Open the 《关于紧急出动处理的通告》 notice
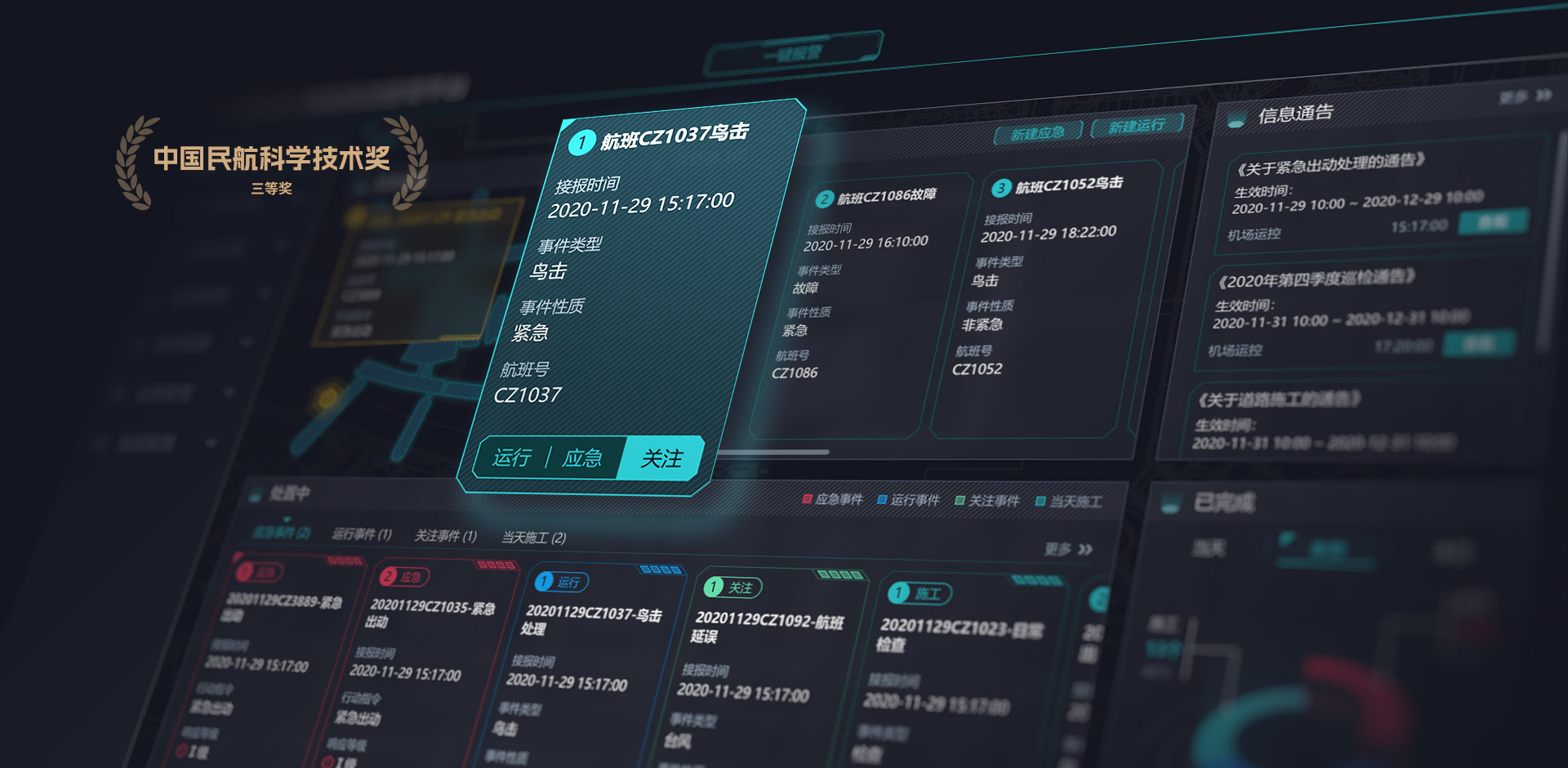The height and width of the screenshot is (768, 1568). (1330, 163)
